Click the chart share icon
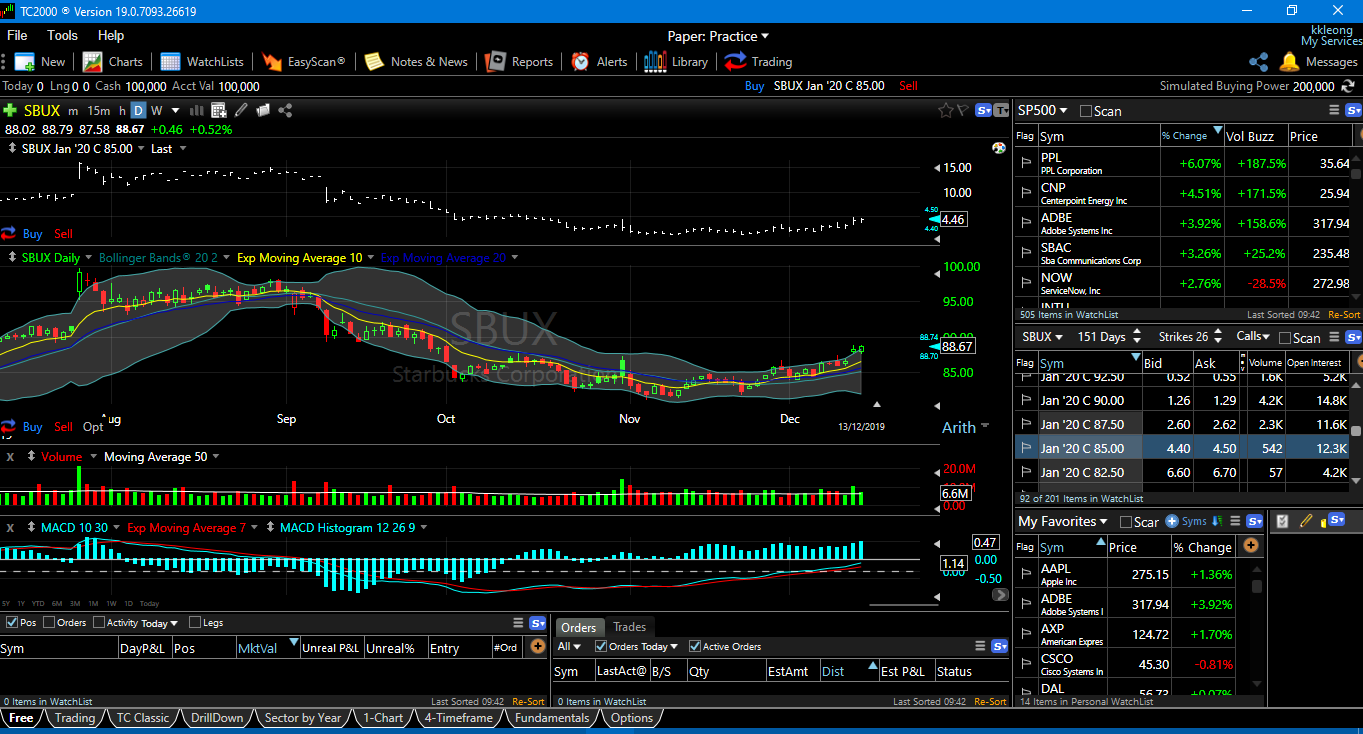 [x=286, y=110]
